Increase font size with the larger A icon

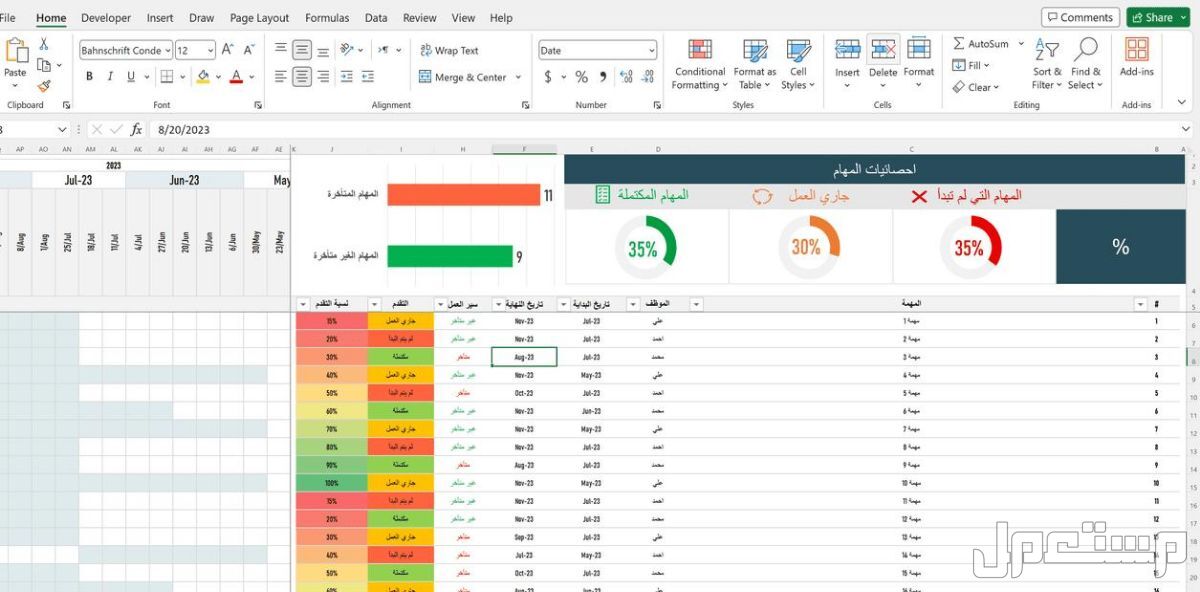(227, 50)
